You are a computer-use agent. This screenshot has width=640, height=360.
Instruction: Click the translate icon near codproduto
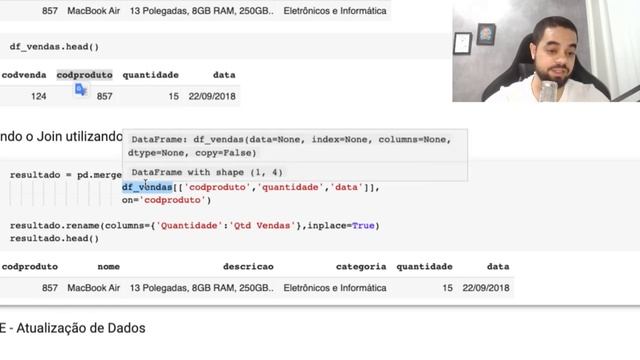point(80,89)
